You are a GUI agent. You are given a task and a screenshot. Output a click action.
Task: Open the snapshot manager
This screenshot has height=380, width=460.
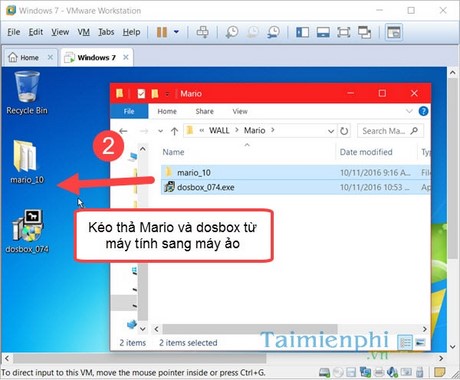(274, 32)
